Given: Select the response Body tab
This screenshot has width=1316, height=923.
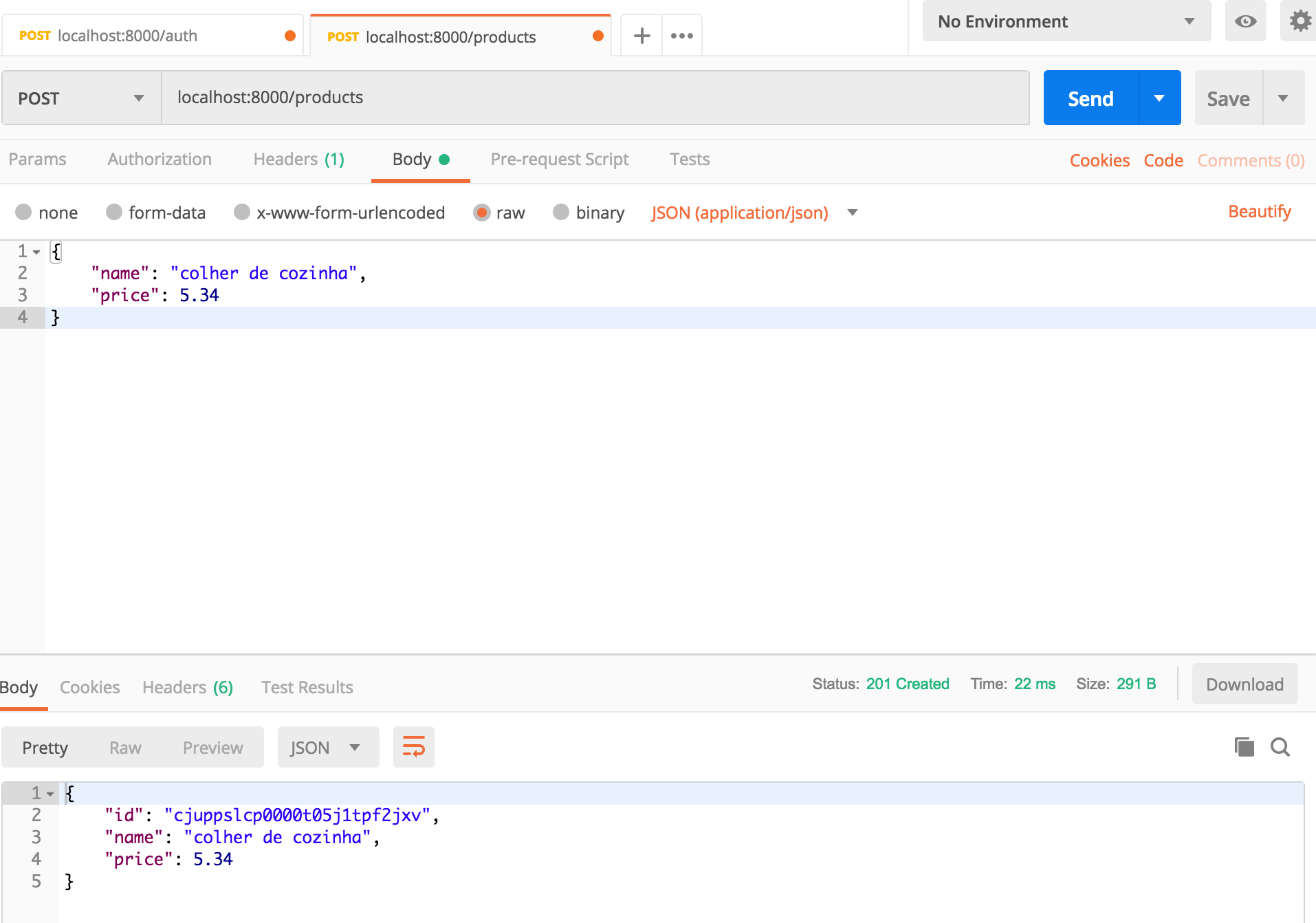Looking at the screenshot, I should (x=19, y=687).
